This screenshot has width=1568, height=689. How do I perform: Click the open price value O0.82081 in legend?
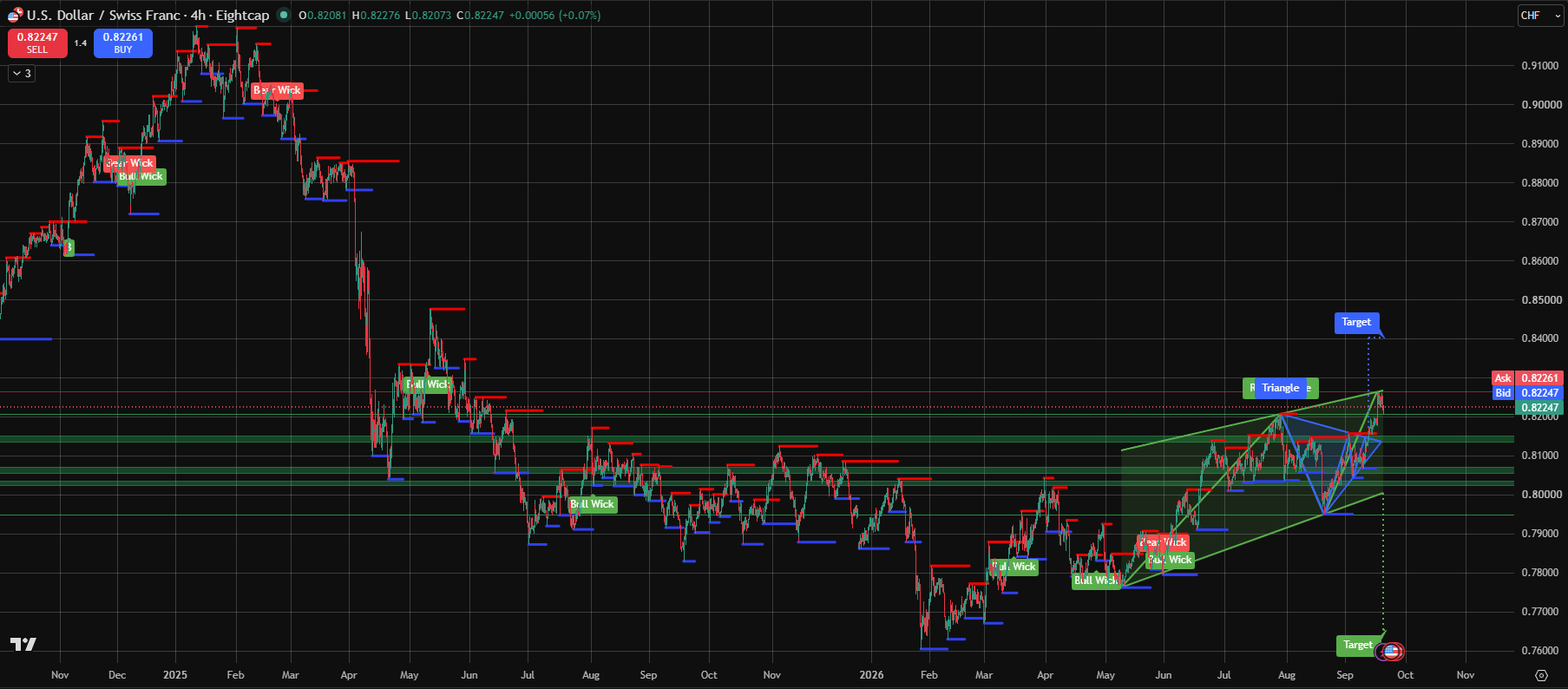pos(323,16)
